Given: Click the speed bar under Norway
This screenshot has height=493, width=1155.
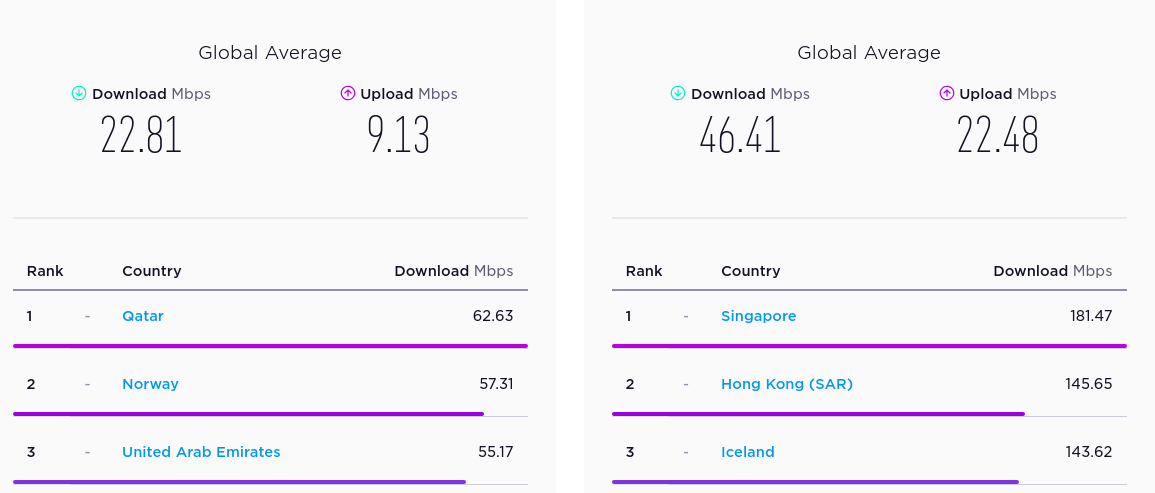Looking at the screenshot, I should pos(248,414).
